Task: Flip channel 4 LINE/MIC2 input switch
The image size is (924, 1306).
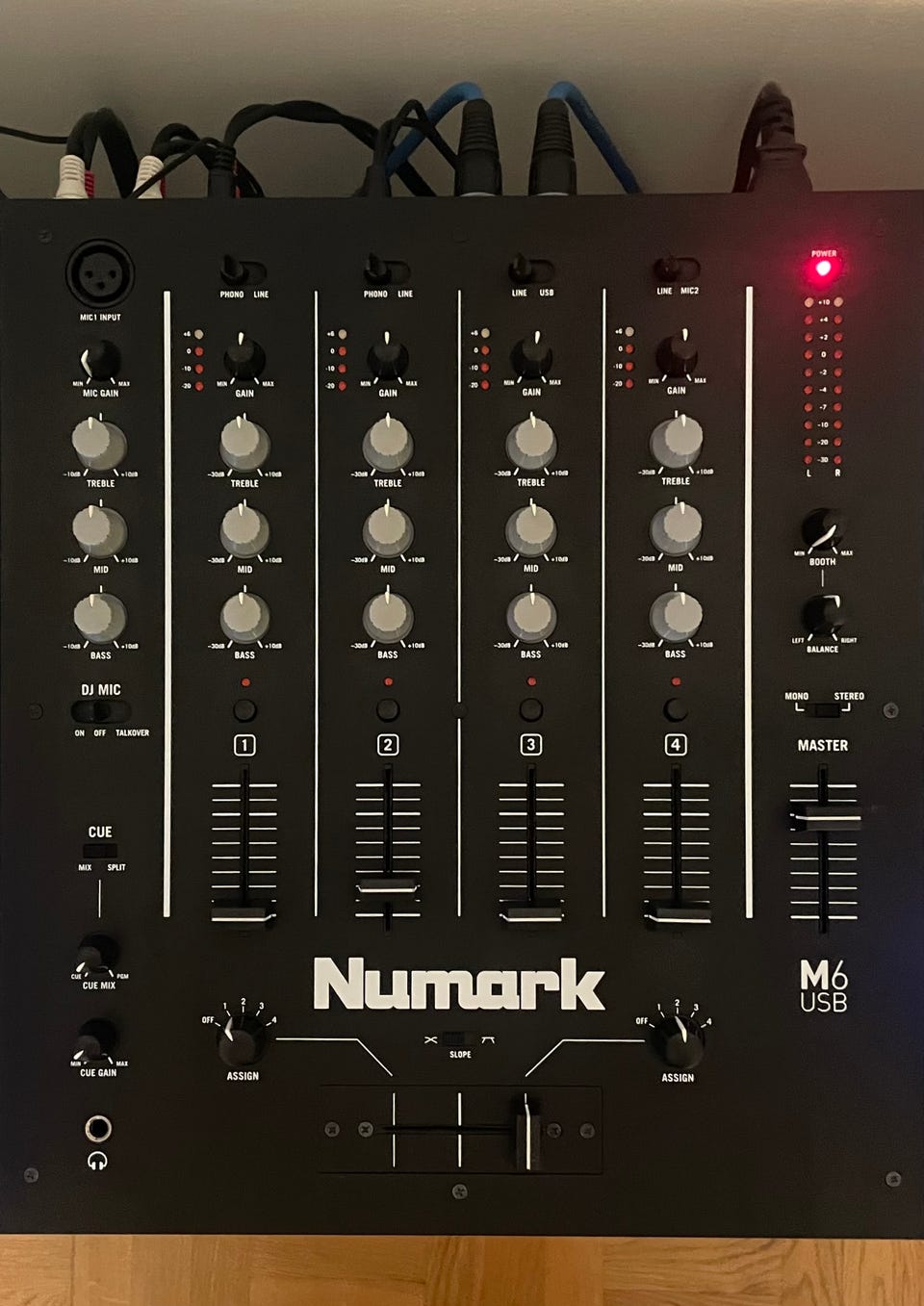Action: pyautogui.click(x=677, y=268)
